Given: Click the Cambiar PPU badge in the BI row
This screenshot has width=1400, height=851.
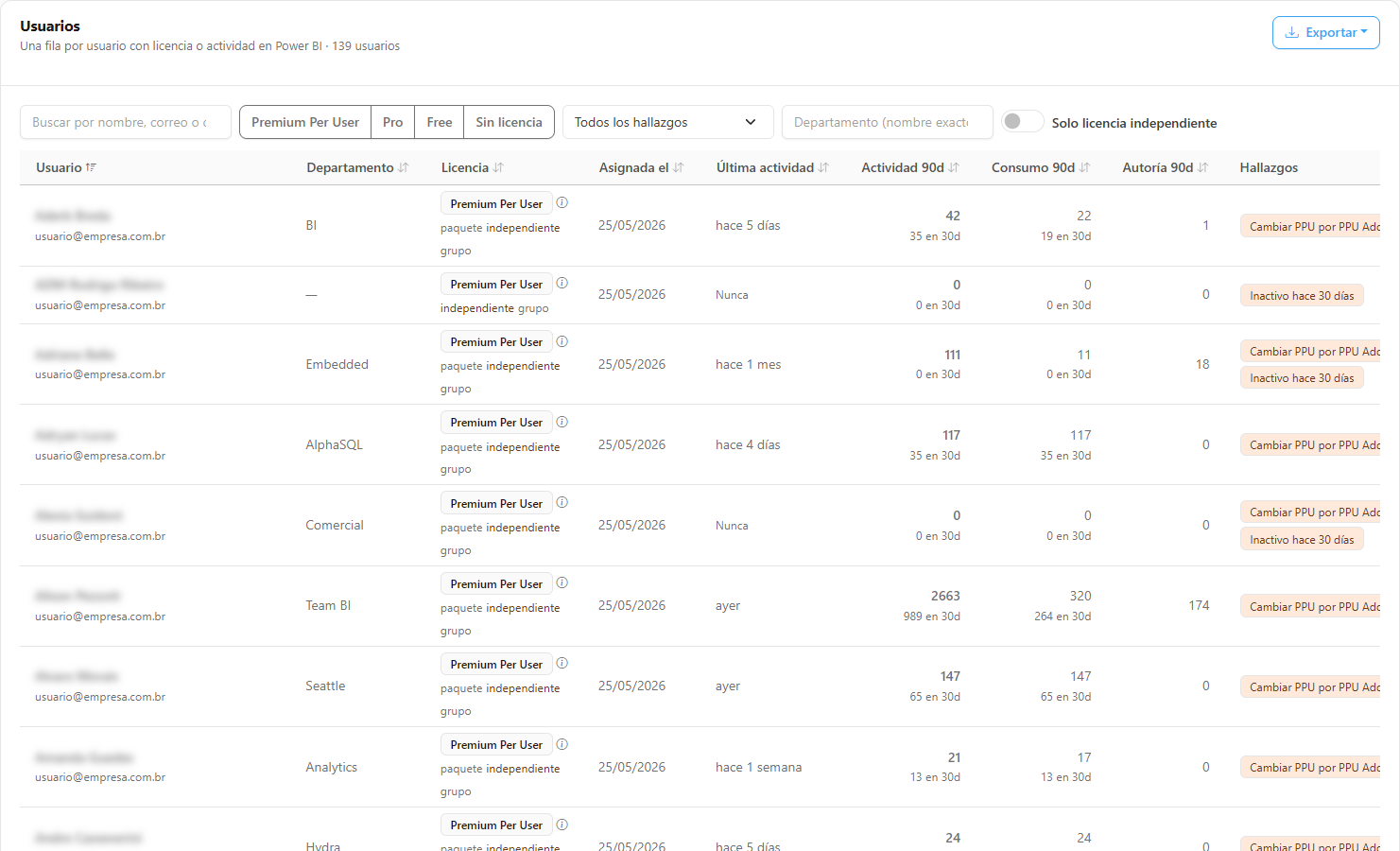Looking at the screenshot, I should (x=1310, y=226).
